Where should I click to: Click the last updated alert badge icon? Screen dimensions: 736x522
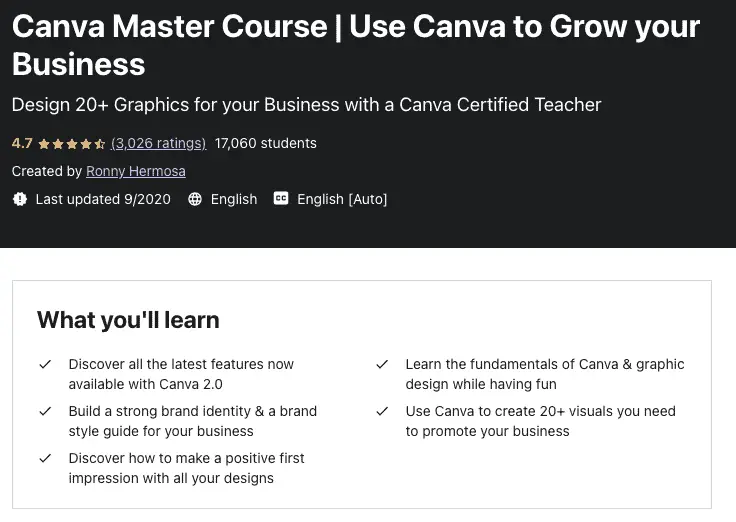click(20, 199)
